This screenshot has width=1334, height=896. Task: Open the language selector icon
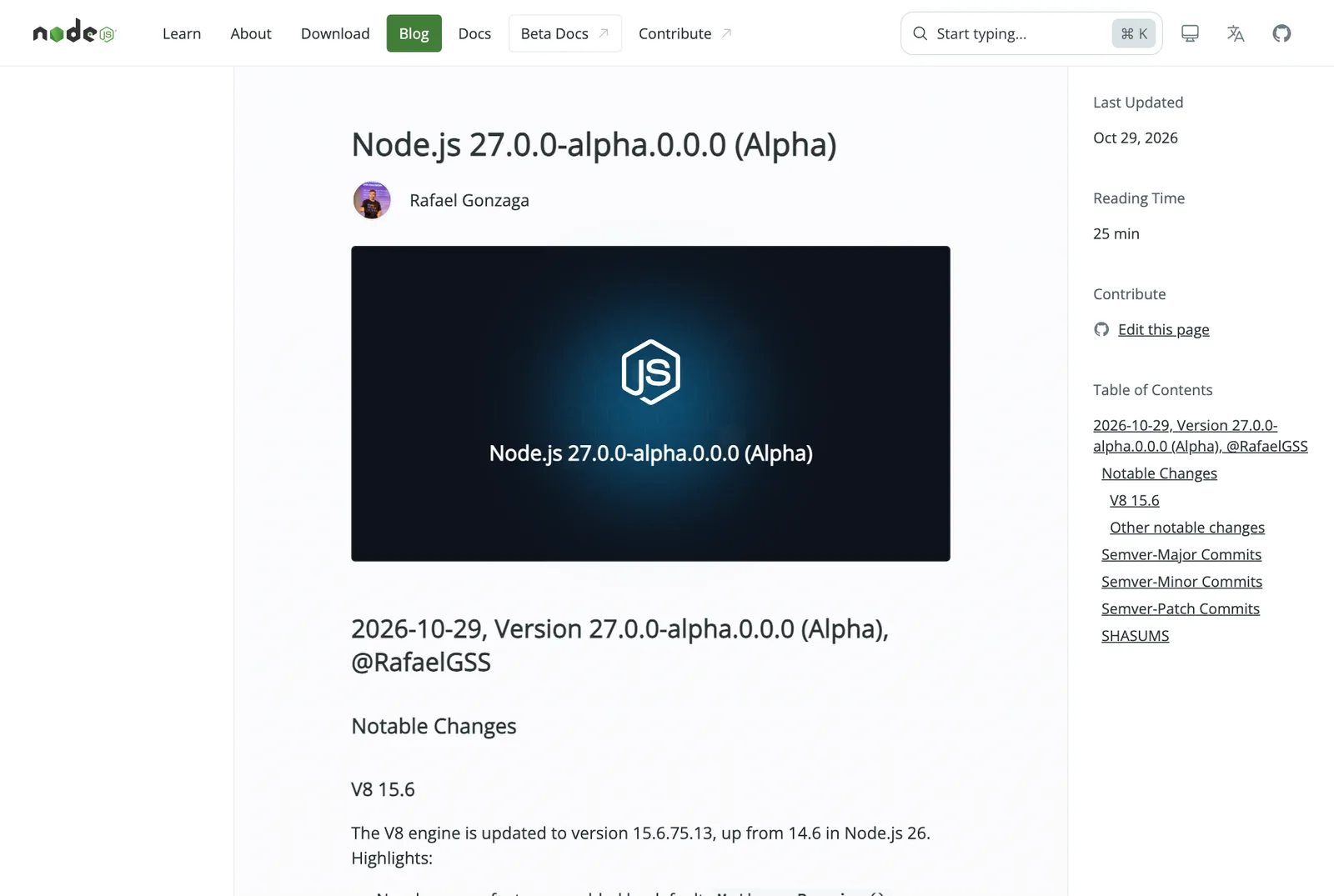coord(1236,33)
